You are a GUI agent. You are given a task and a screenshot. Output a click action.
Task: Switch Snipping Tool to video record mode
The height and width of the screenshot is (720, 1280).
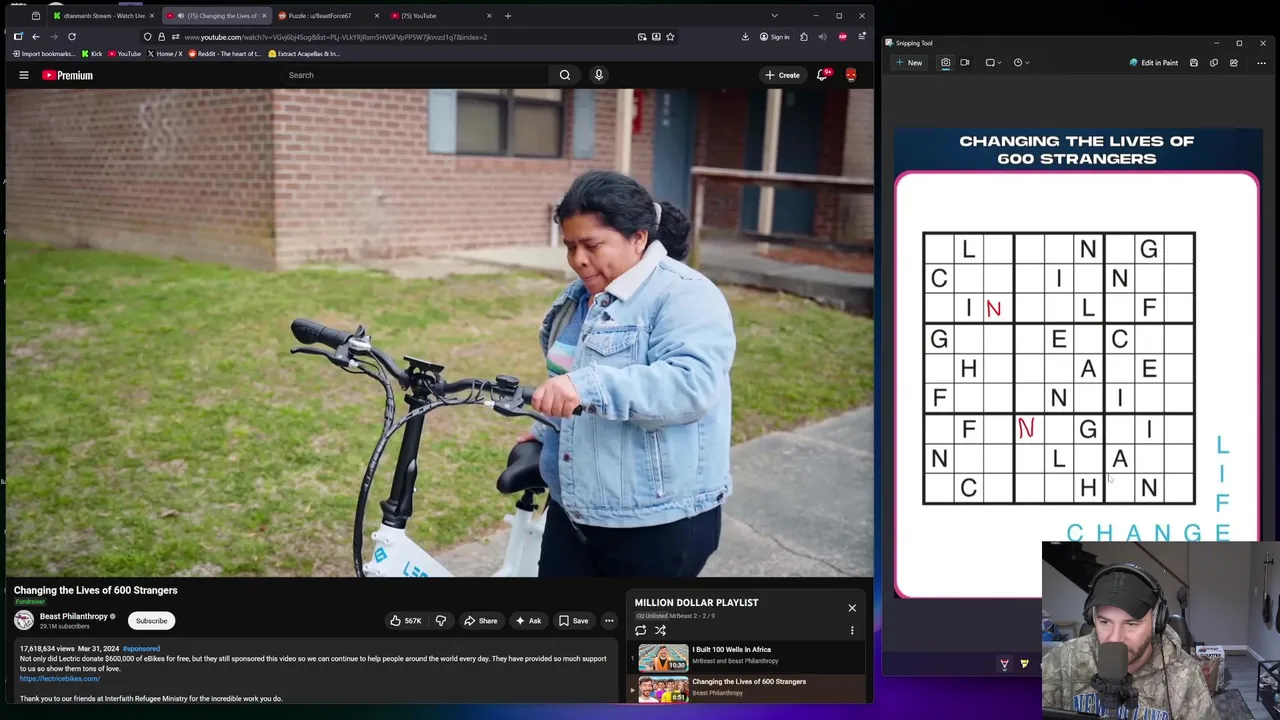click(965, 62)
